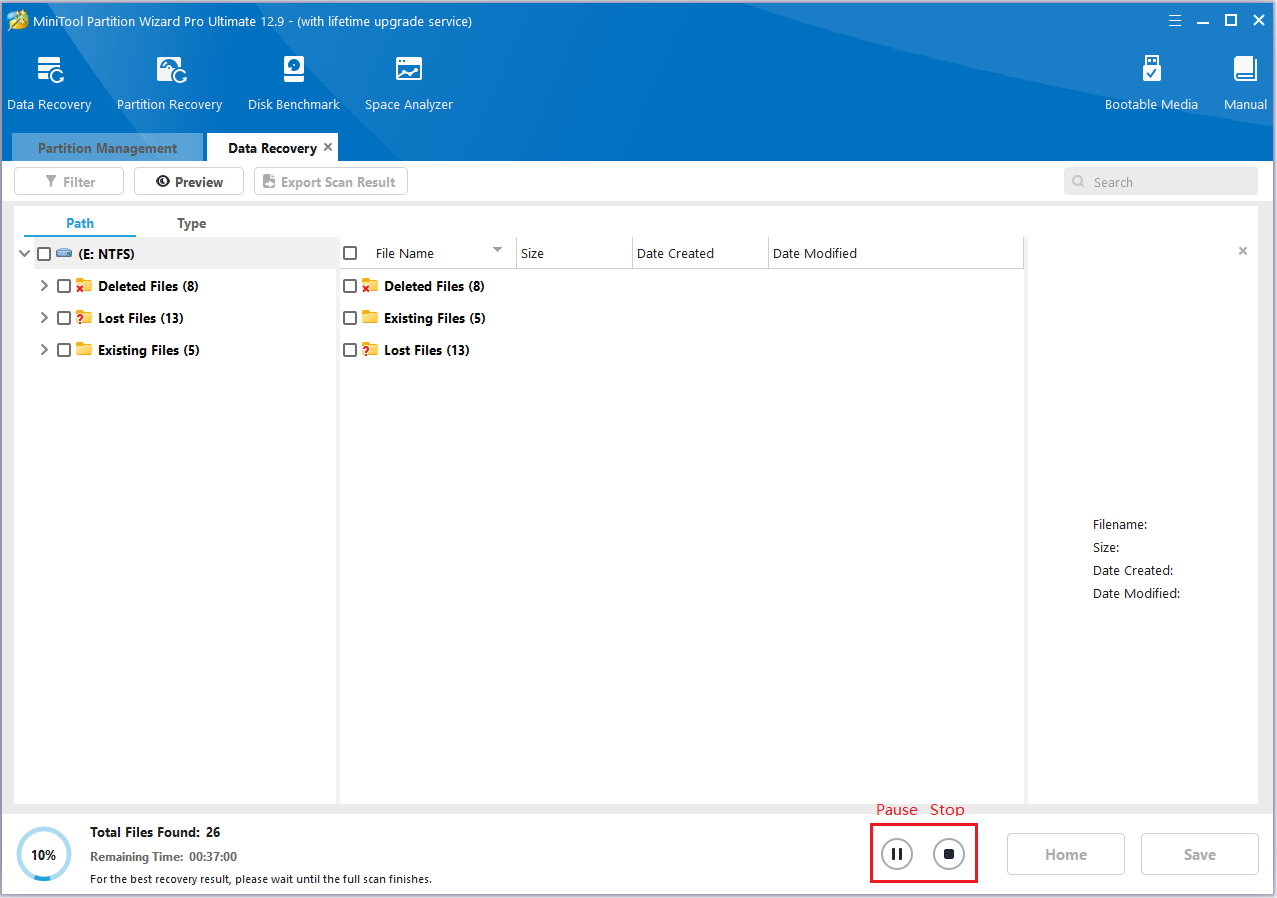Viewport: 1277px width, 898px height.
Task: Expand the Lost Files tree node
Action: 44,318
